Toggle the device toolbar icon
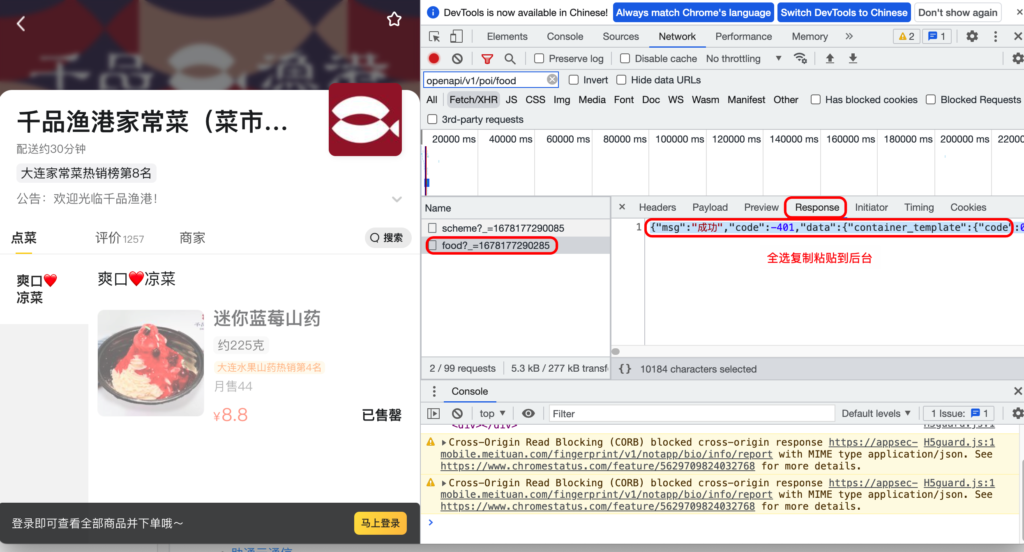 [x=460, y=36]
